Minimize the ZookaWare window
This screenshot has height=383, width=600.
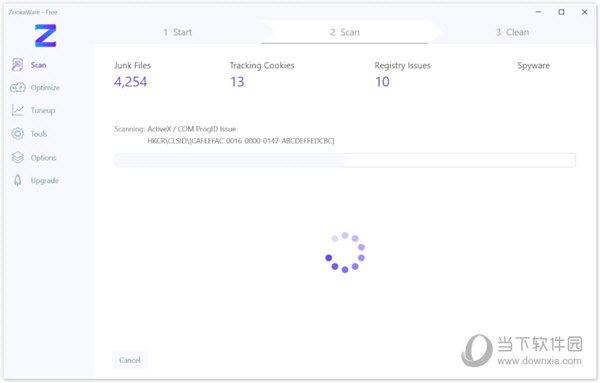coord(538,12)
